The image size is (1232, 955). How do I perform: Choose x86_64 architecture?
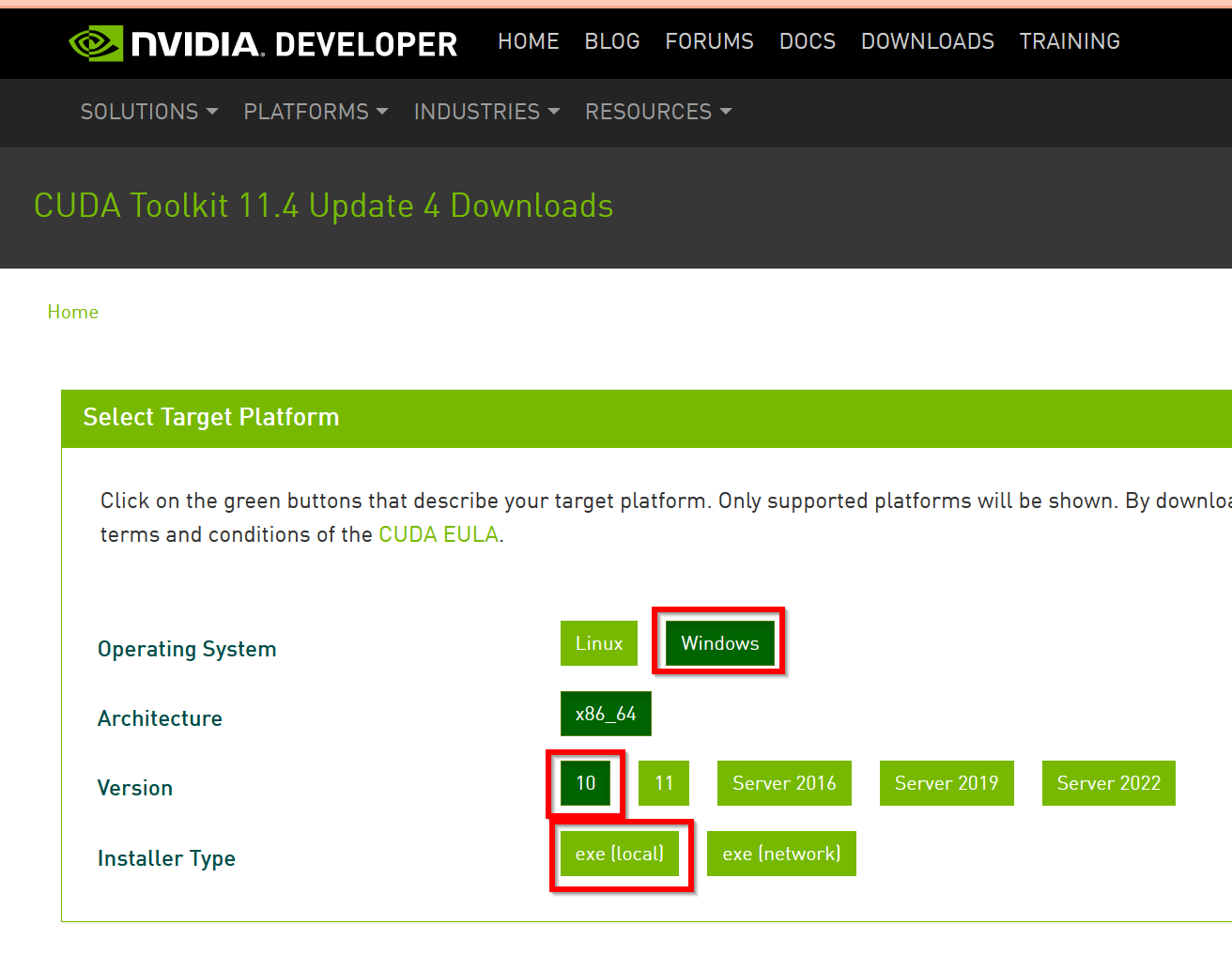pyautogui.click(x=606, y=714)
